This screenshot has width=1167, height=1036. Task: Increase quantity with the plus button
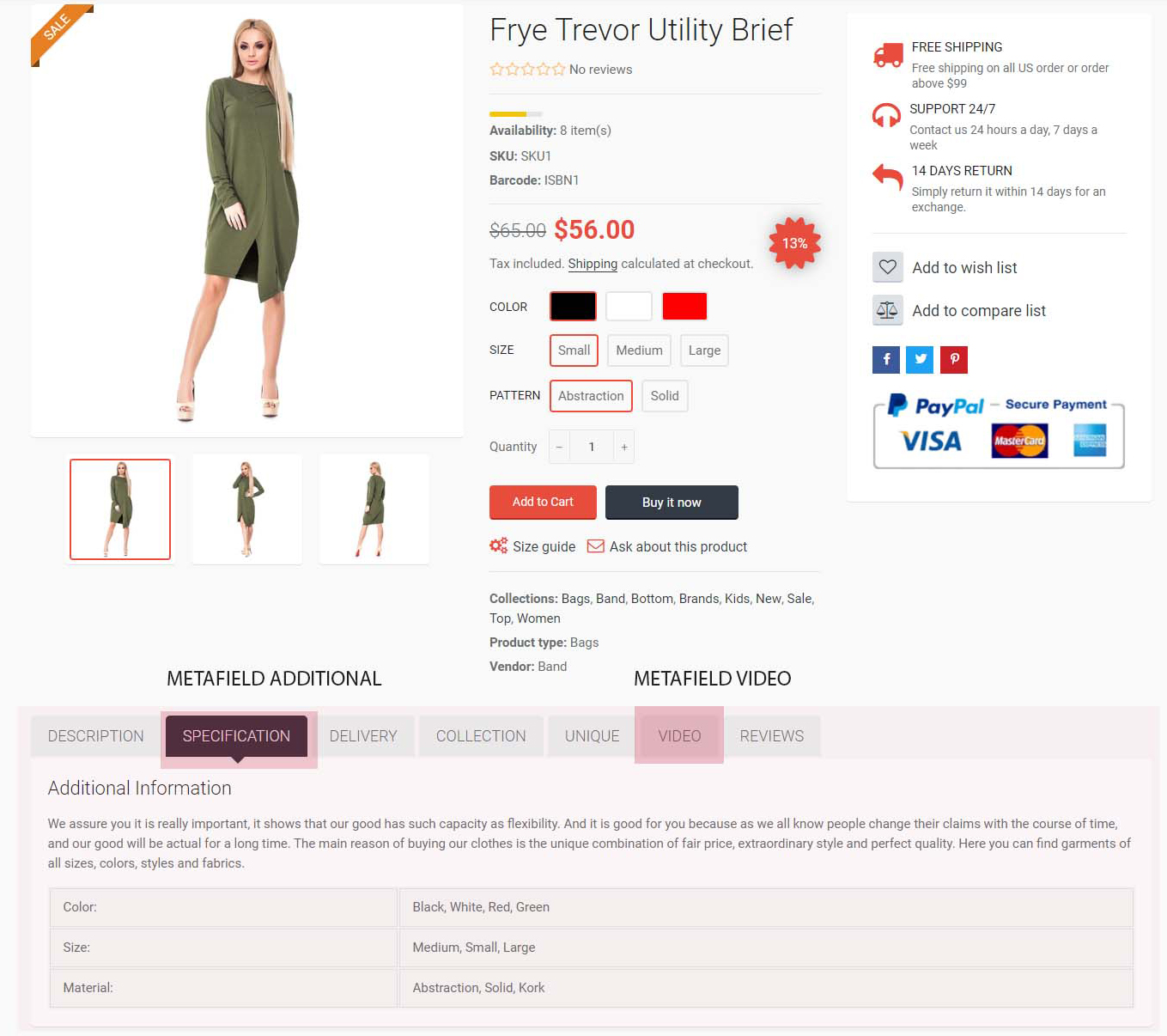(x=624, y=447)
